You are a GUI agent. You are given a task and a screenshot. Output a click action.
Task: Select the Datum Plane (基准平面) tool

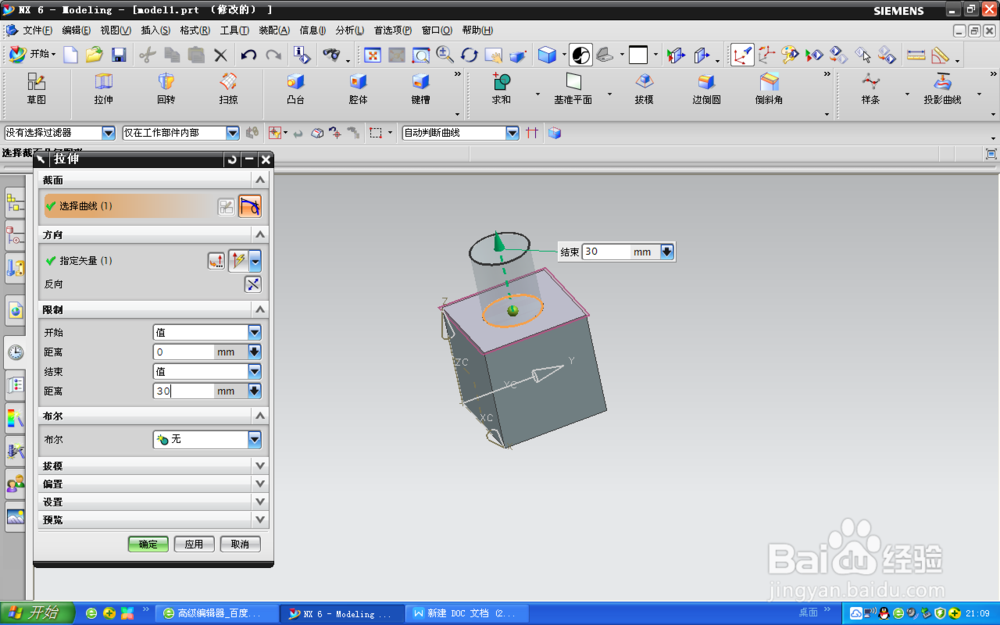(x=573, y=89)
